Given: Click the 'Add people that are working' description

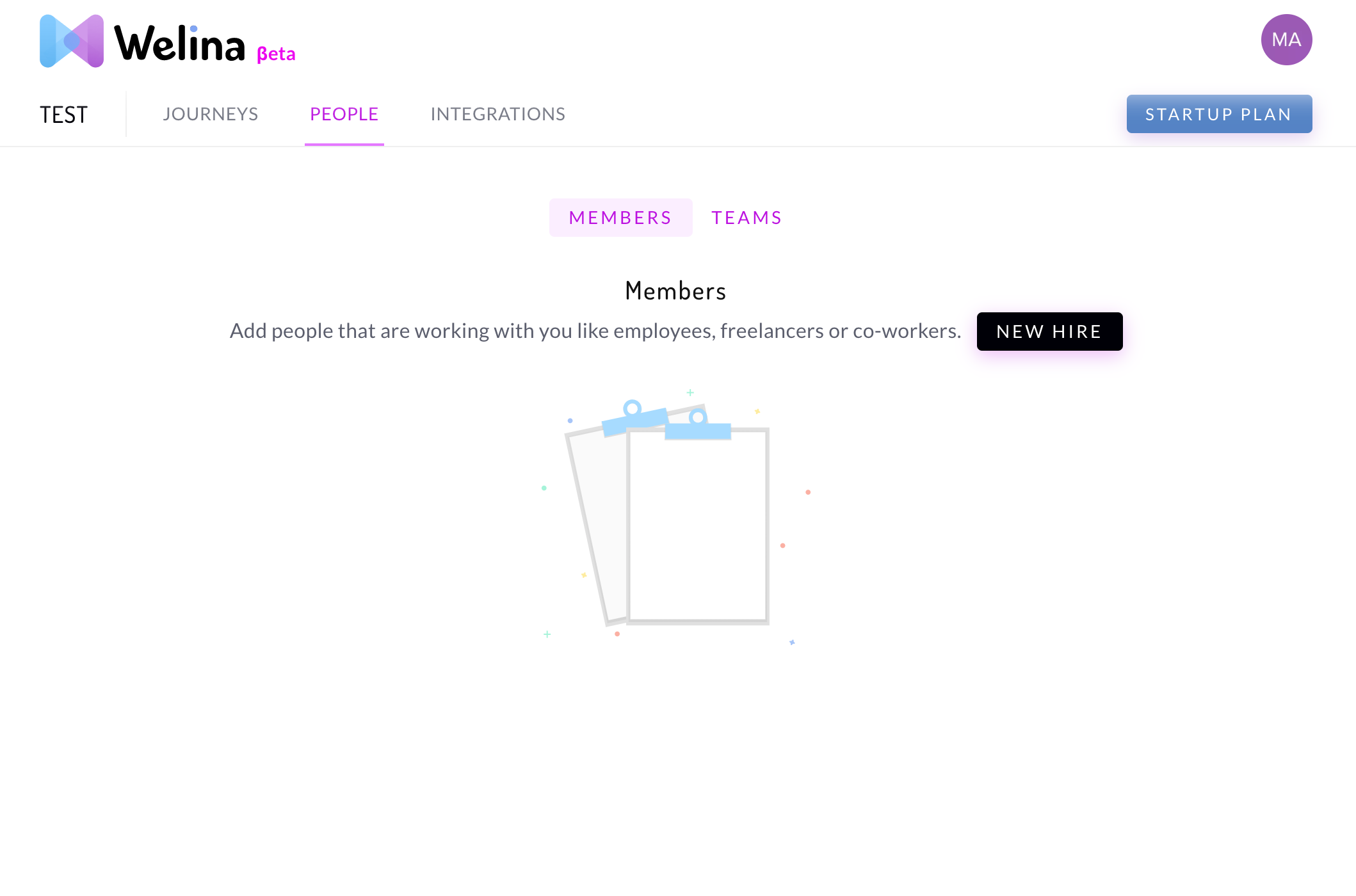Looking at the screenshot, I should point(595,331).
